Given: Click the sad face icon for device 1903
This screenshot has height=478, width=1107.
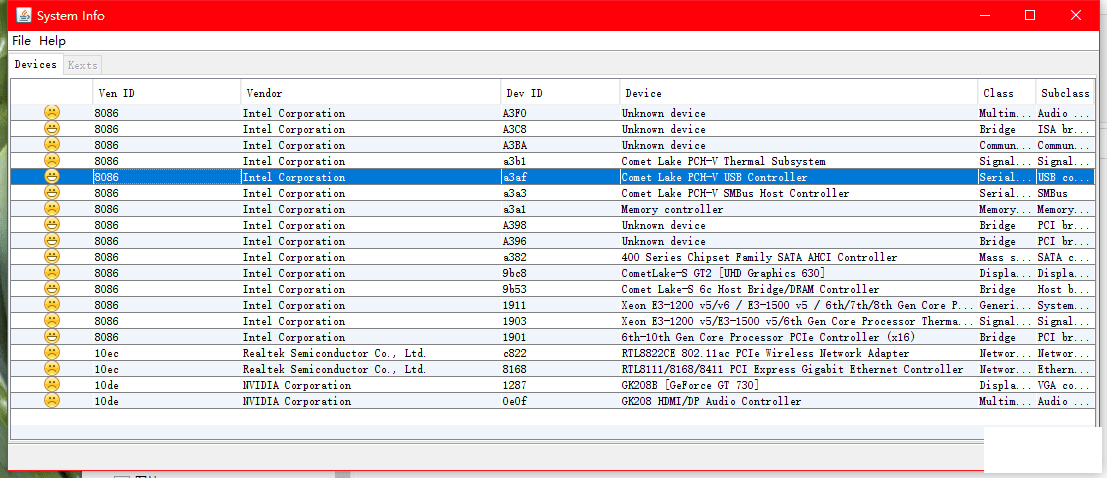Looking at the screenshot, I should 52,321.
